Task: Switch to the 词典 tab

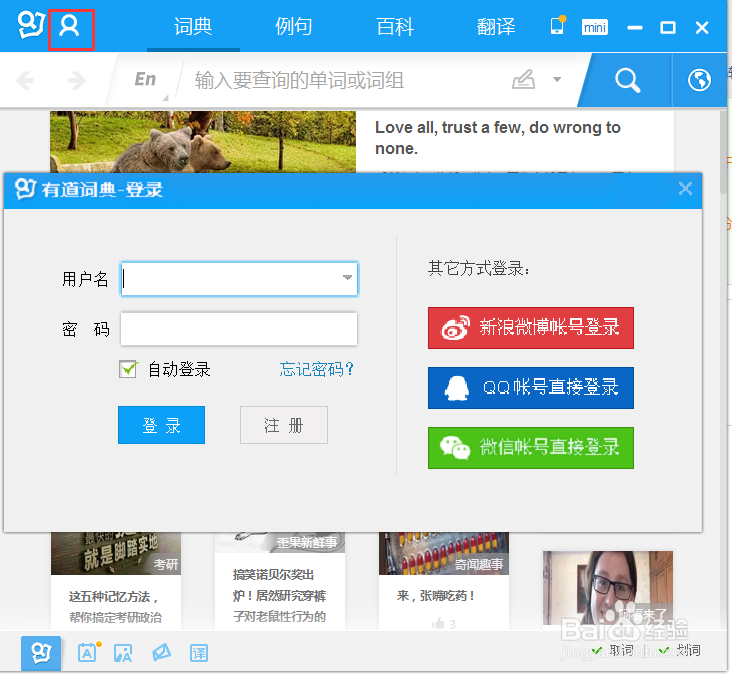Action: 193,27
